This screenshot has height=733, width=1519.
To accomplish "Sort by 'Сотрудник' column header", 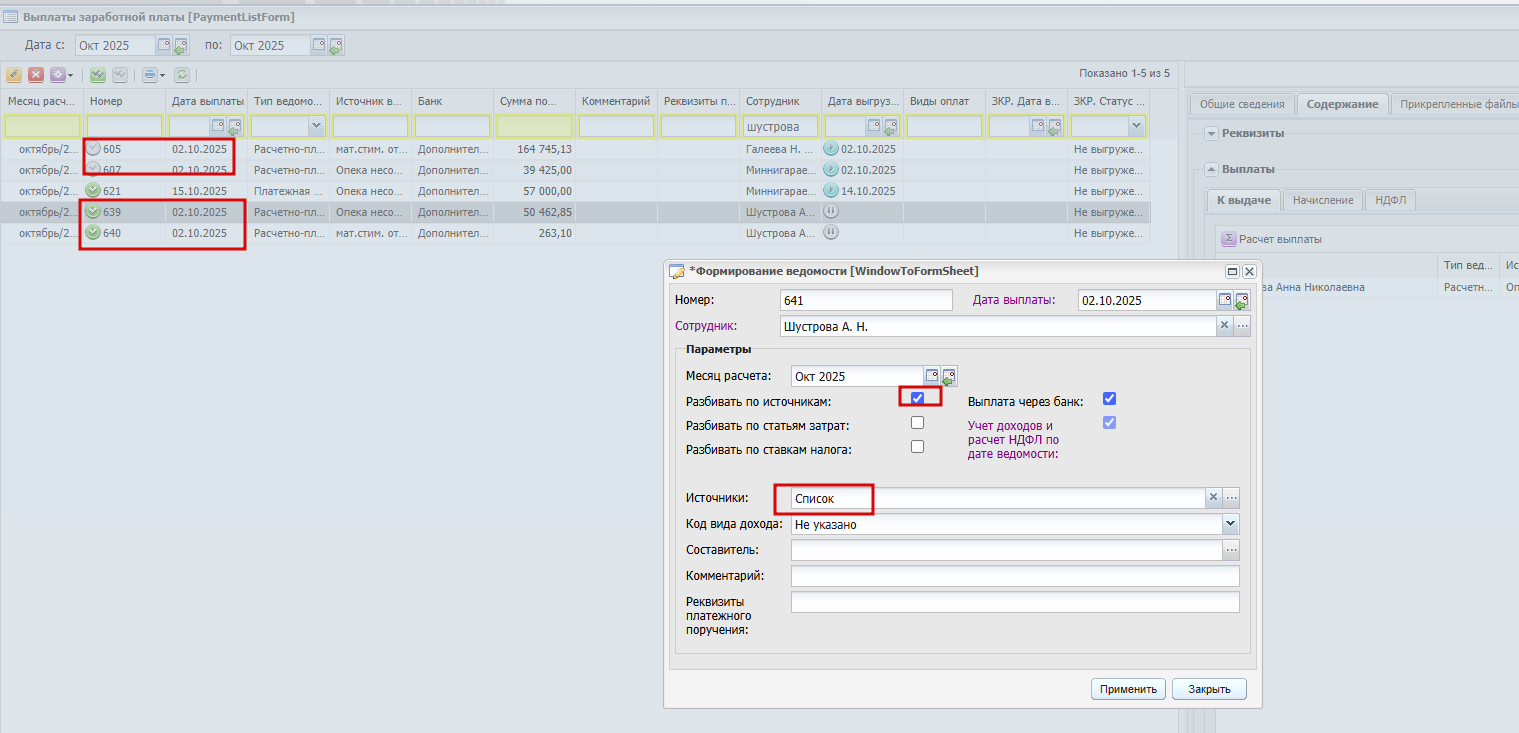I will [x=781, y=101].
